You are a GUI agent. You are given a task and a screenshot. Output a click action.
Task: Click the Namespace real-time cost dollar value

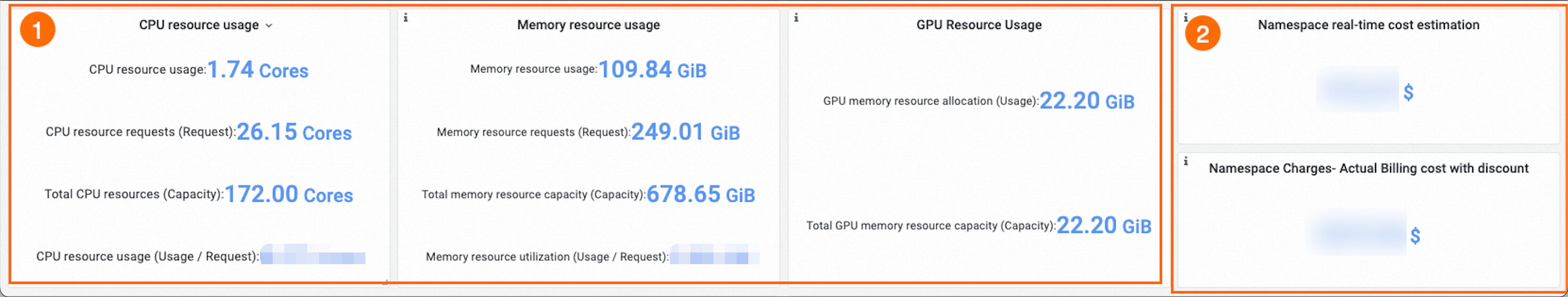[x=1365, y=91]
